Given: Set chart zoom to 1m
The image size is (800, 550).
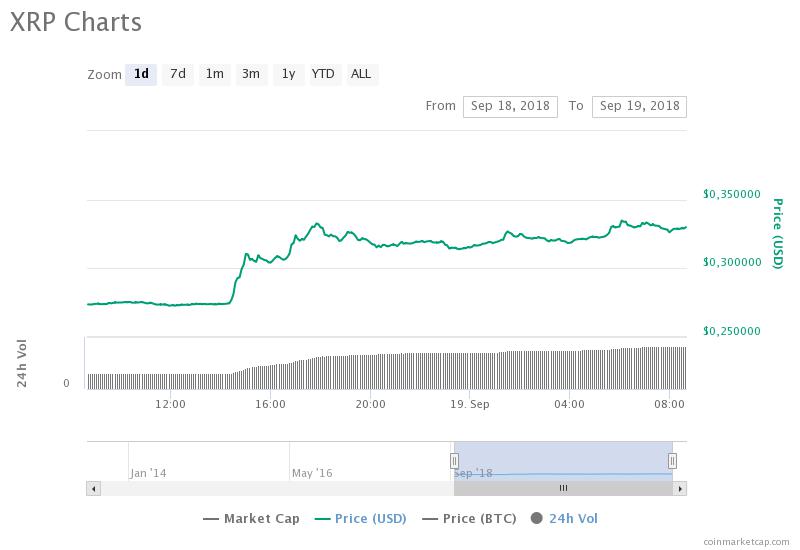Looking at the screenshot, I should [x=214, y=74].
